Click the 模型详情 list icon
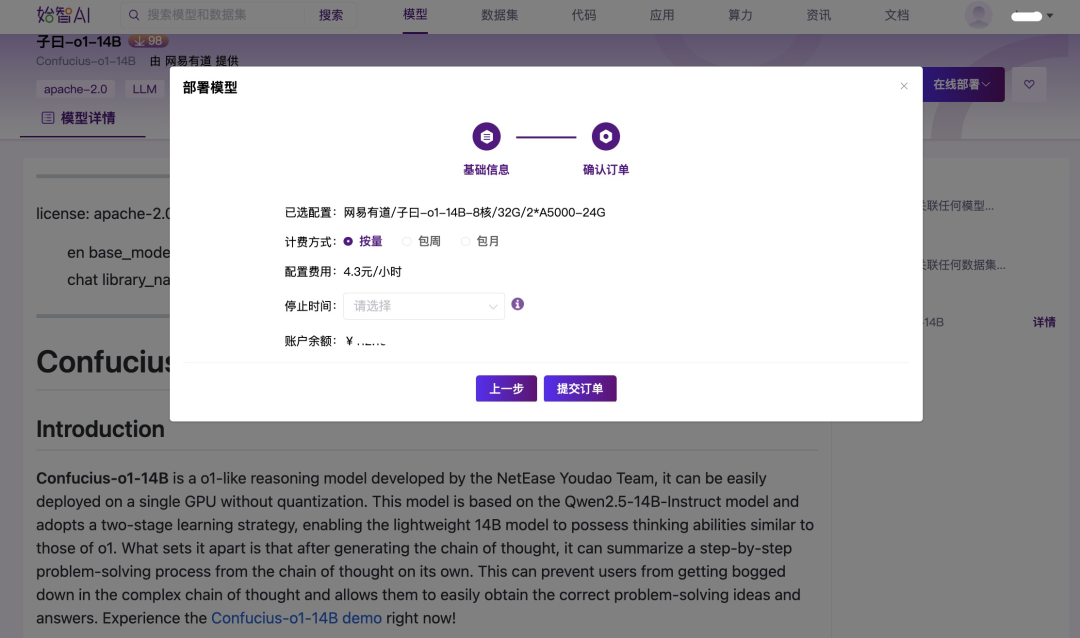The image size is (1080, 638). (48, 118)
